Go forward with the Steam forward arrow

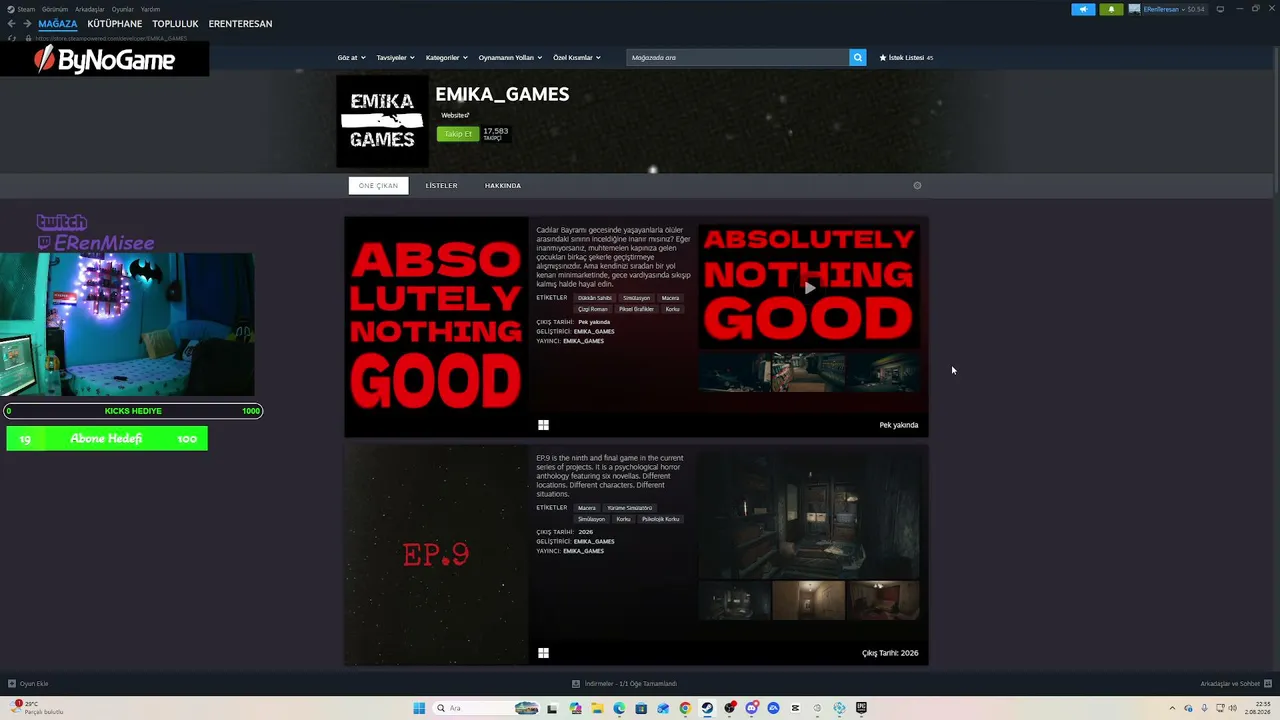pos(27,24)
